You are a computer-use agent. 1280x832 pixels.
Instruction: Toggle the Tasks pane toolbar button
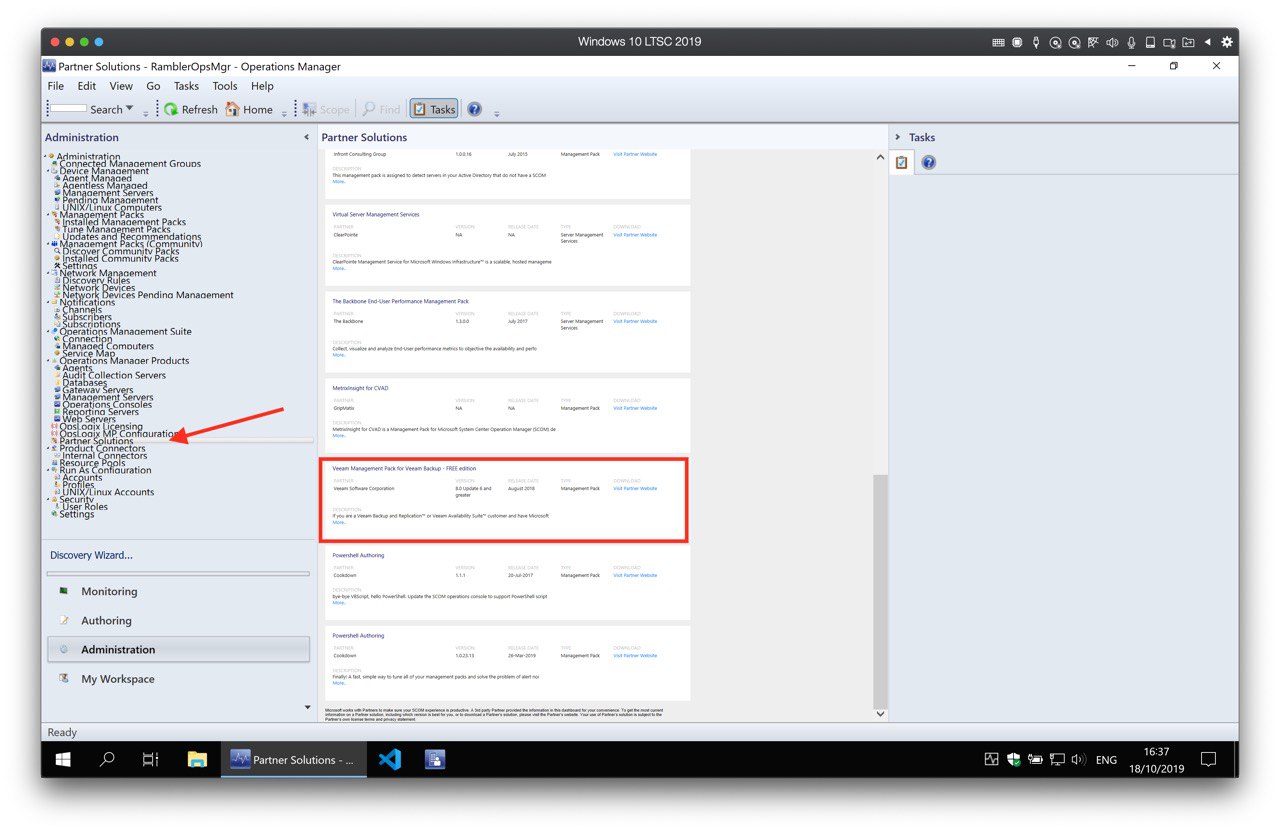pyautogui.click(x=434, y=110)
